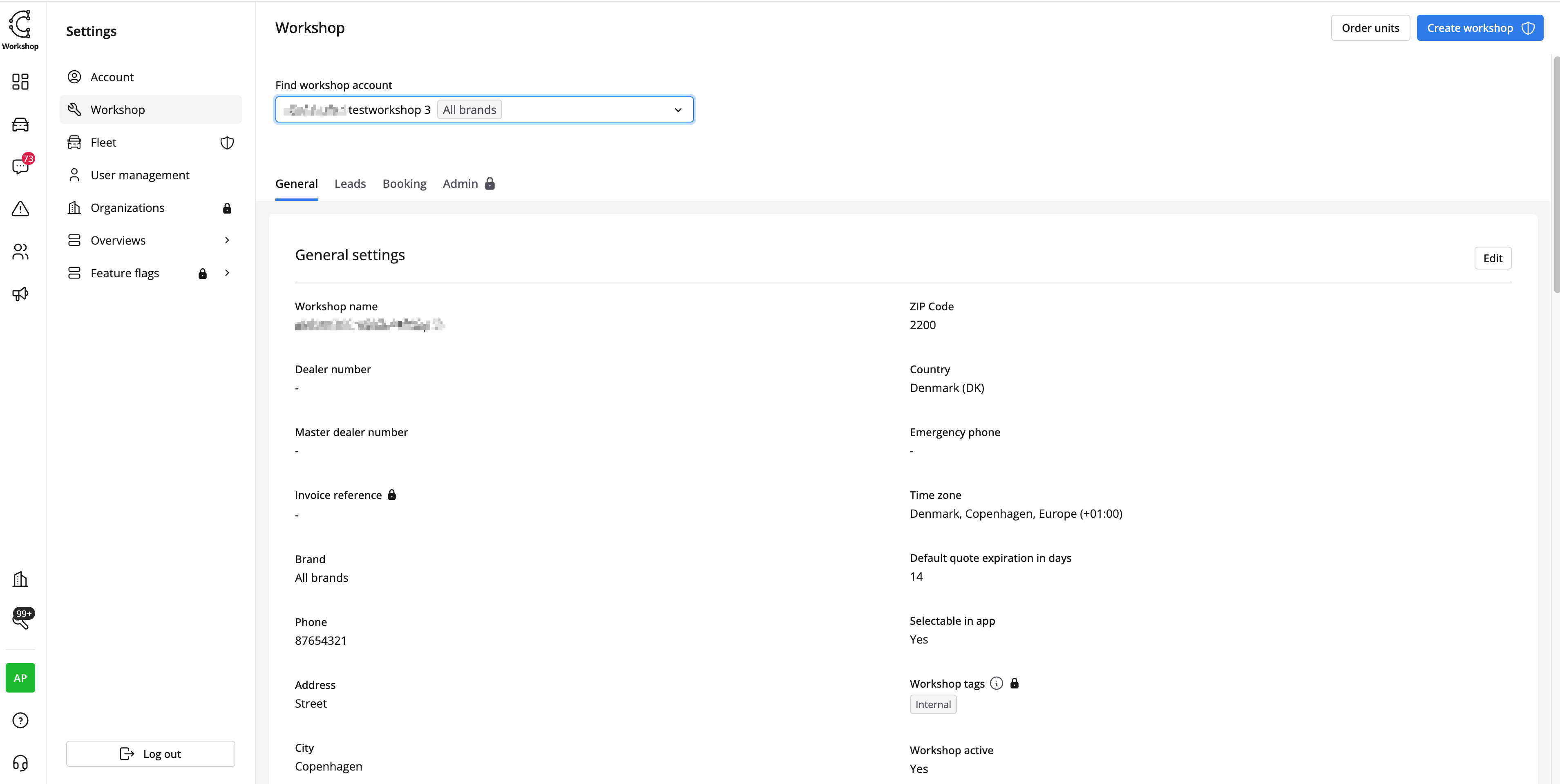The width and height of the screenshot is (1560, 784).
Task: Click the headset support icon
Action: [20, 763]
